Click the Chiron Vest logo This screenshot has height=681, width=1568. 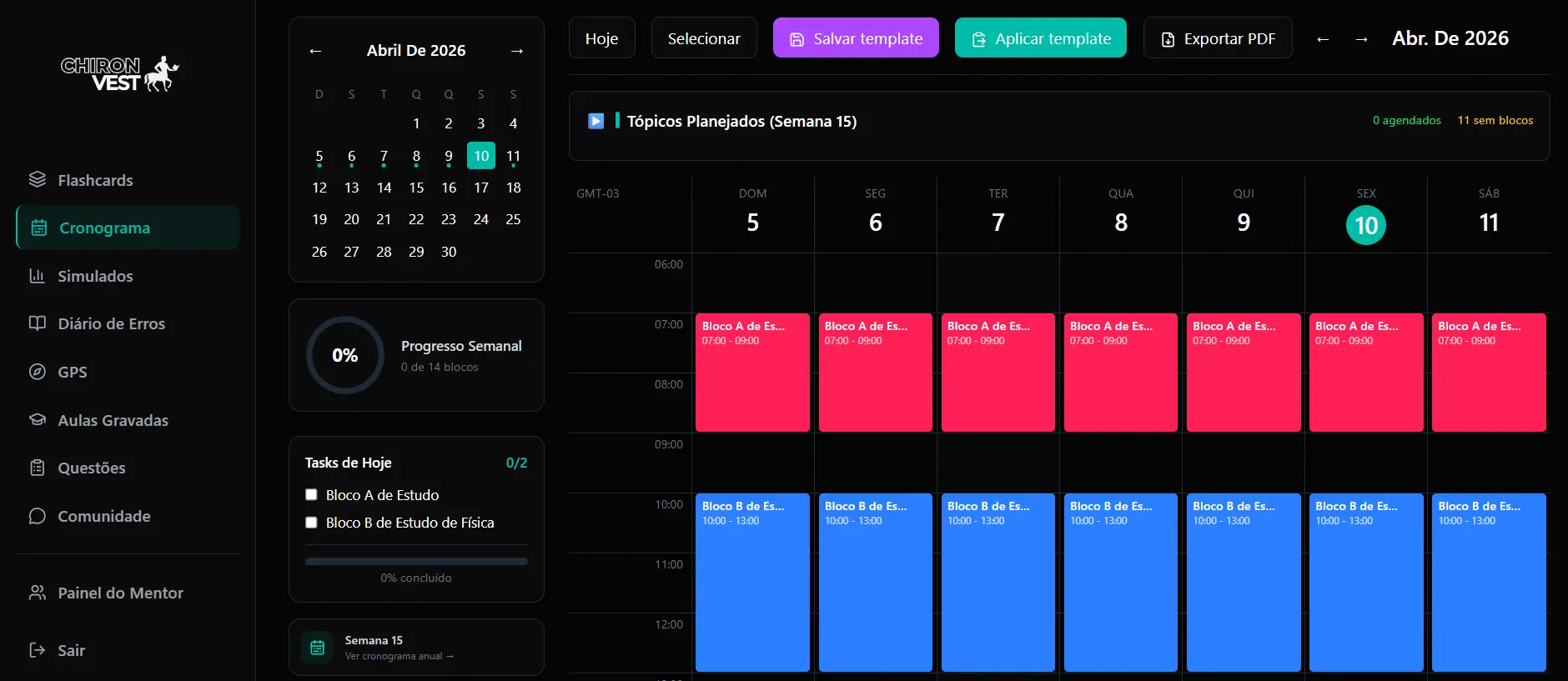tap(120, 74)
